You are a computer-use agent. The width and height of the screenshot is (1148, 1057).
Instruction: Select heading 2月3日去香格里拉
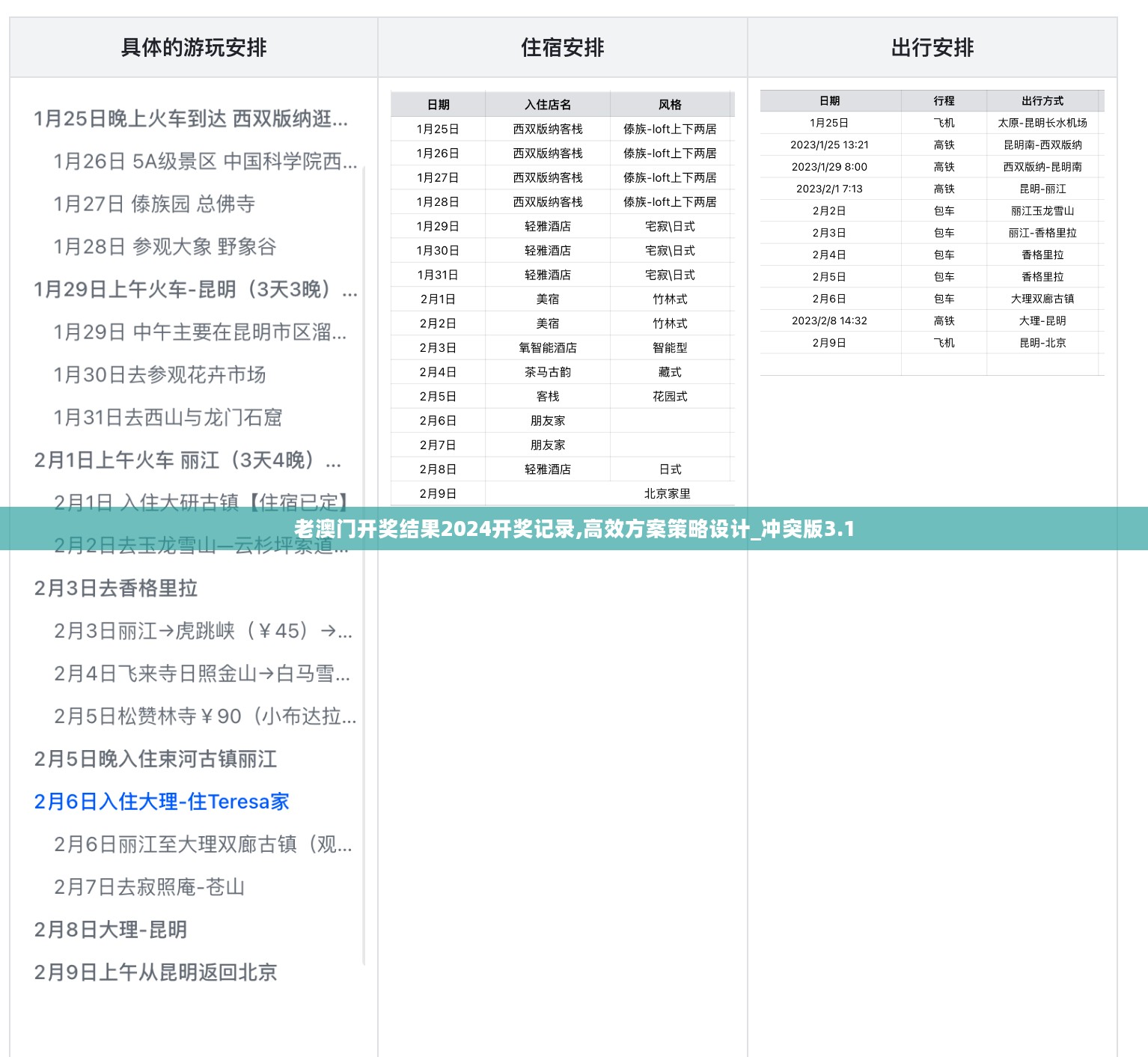[116, 588]
